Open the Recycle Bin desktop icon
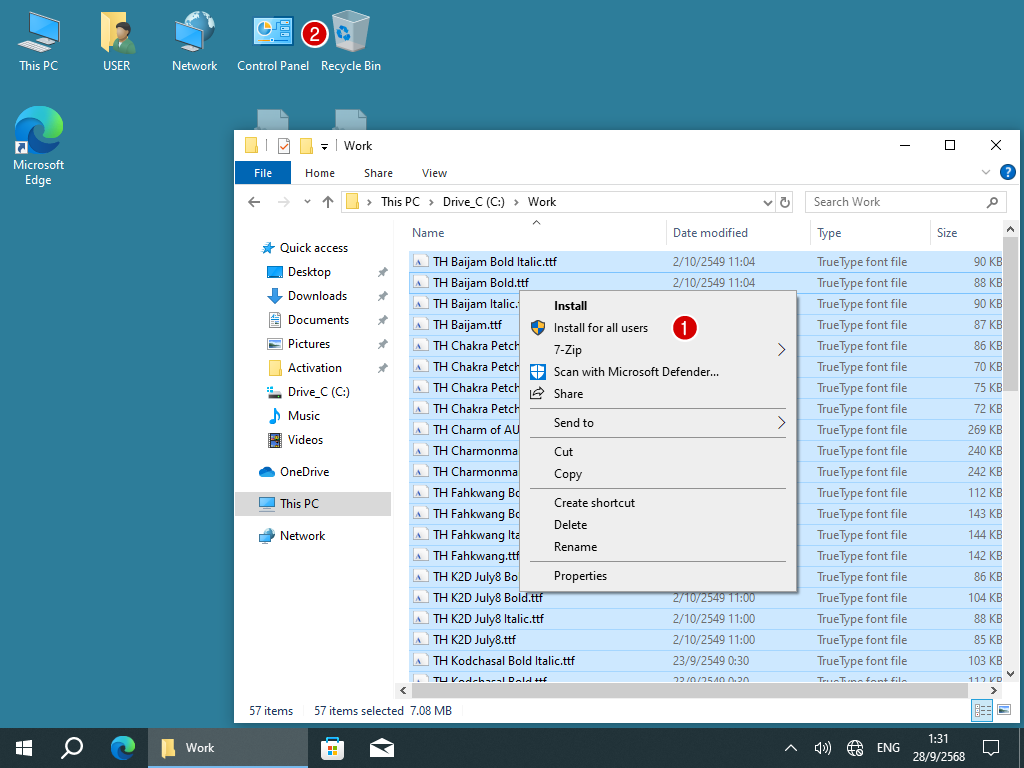1024x768 pixels. (x=350, y=40)
